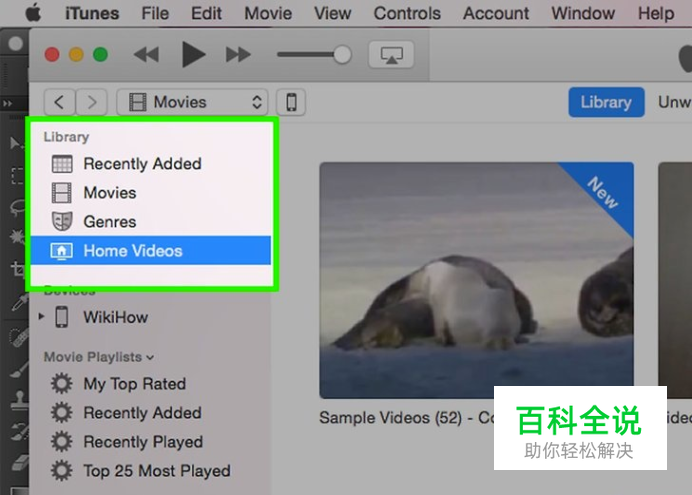The image size is (692, 495).
Task: Open the Help menu
Action: pos(656,13)
